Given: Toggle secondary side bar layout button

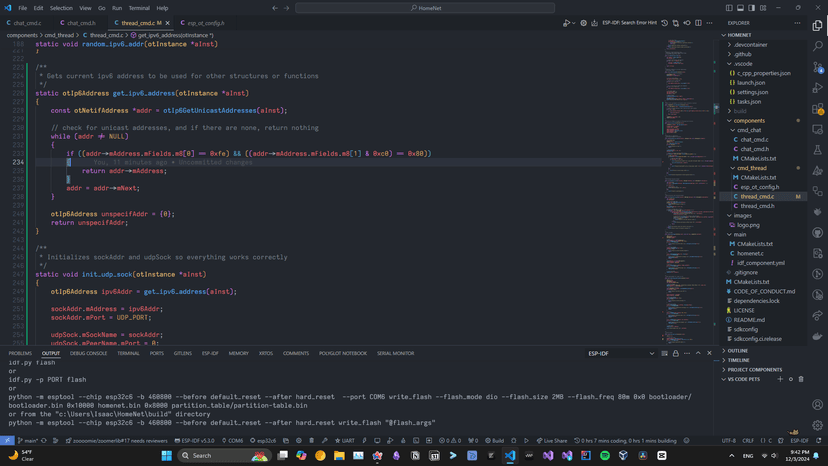Looking at the screenshot, I should tap(749, 8).
